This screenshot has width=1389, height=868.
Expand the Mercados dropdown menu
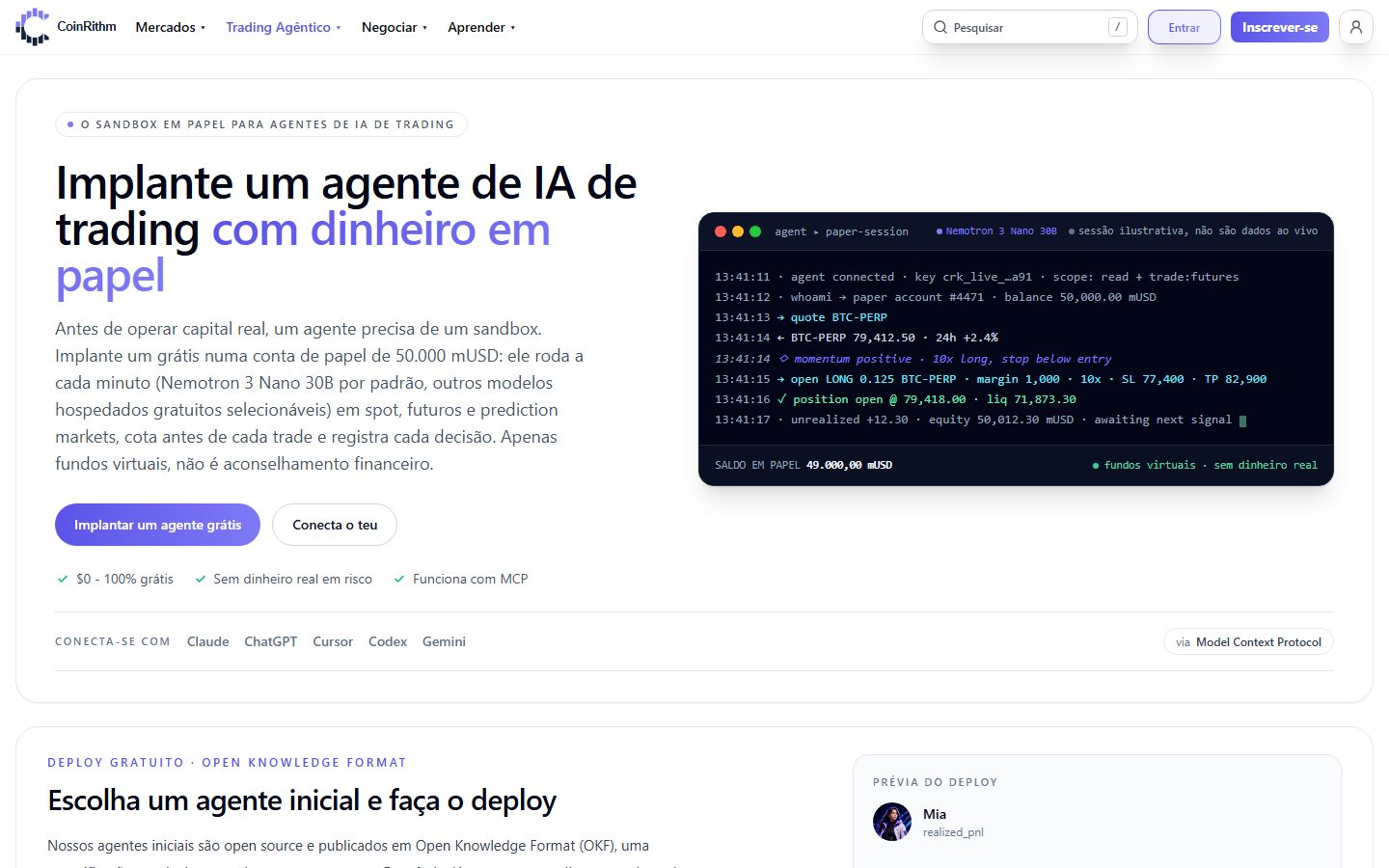pos(170,27)
